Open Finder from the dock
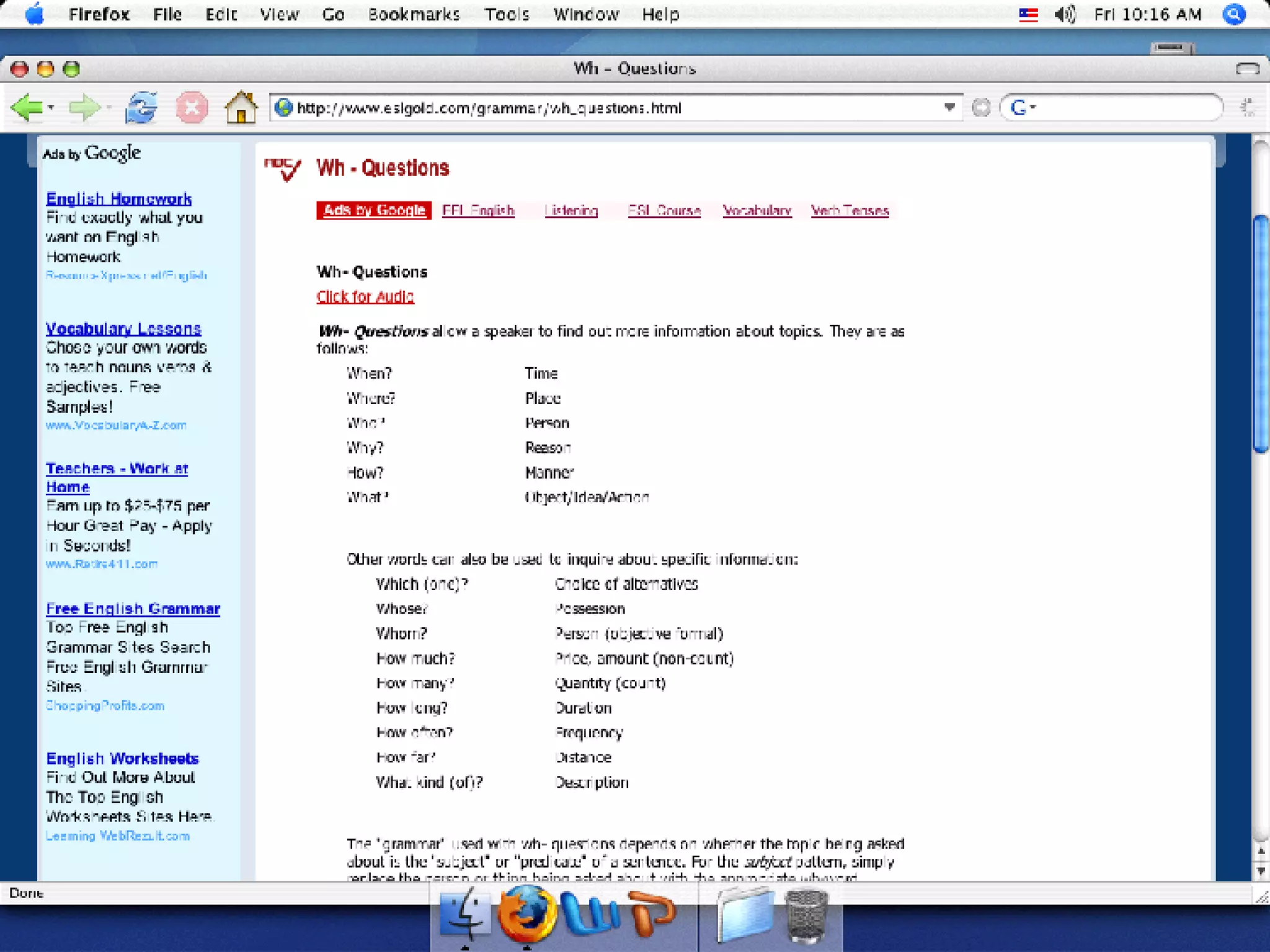 coord(464,915)
